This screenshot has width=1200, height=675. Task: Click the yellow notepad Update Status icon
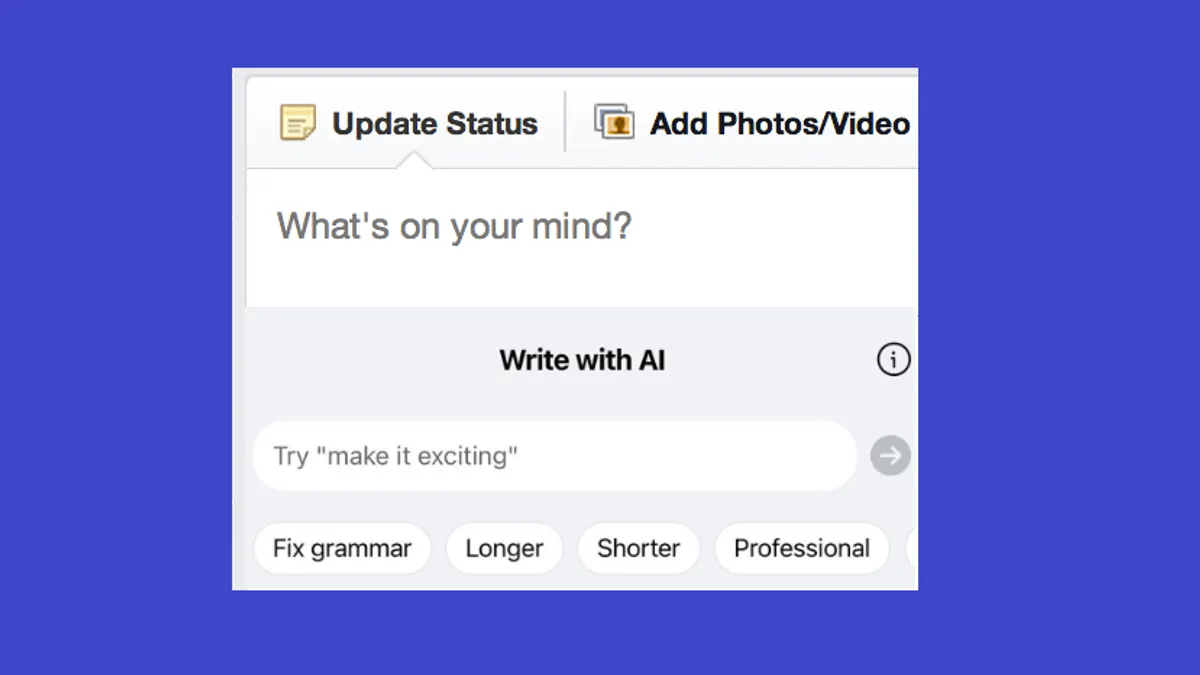coord(297,123)
